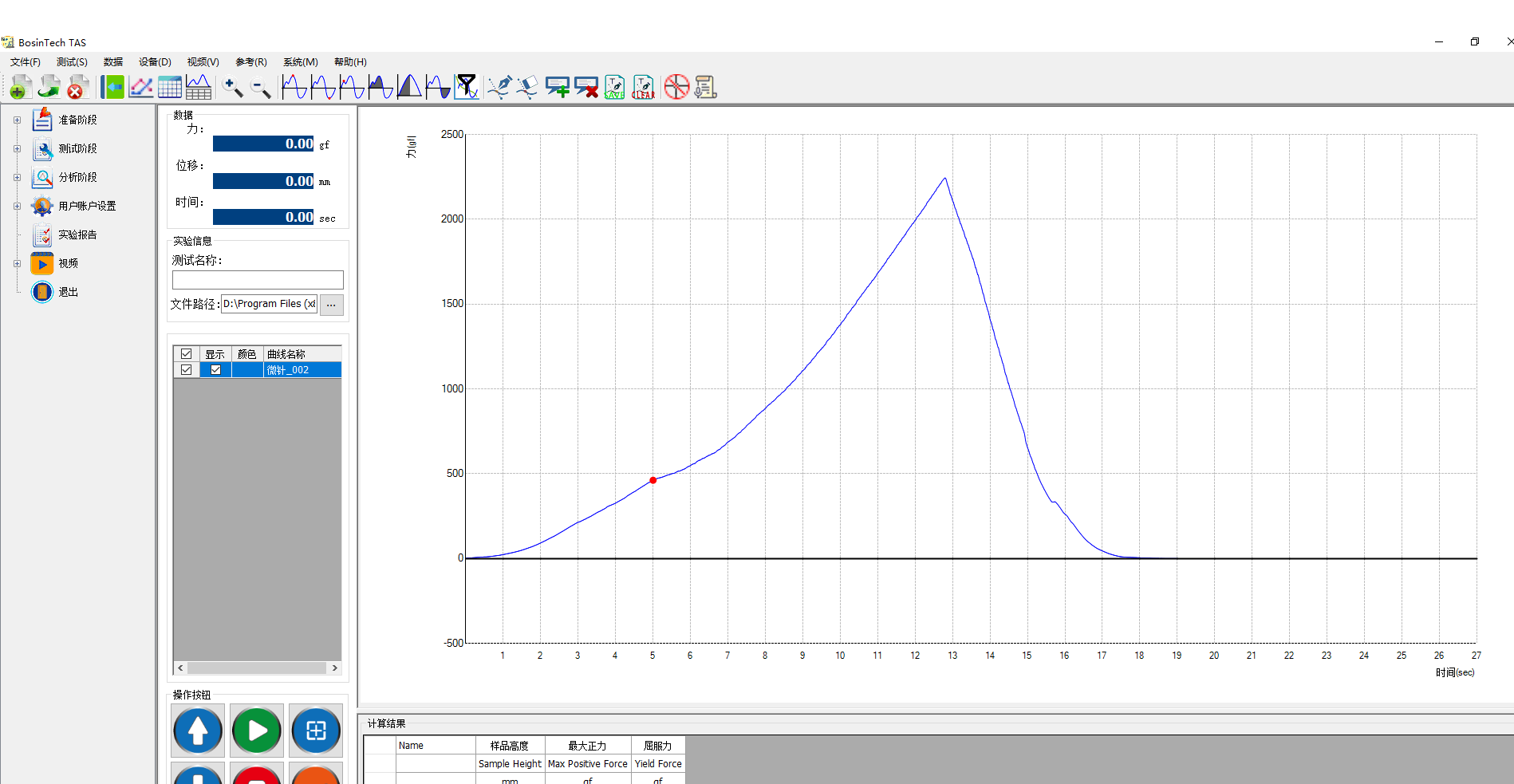Open the 文件(F) menu

[26, 62]
